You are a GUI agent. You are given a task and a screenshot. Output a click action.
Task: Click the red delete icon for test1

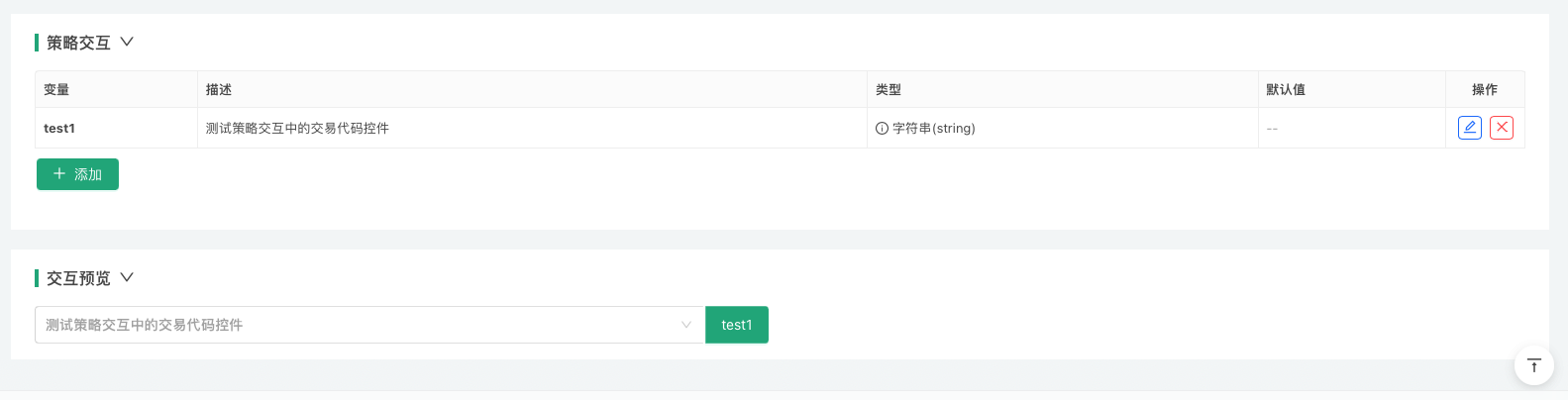point(1502,128)
